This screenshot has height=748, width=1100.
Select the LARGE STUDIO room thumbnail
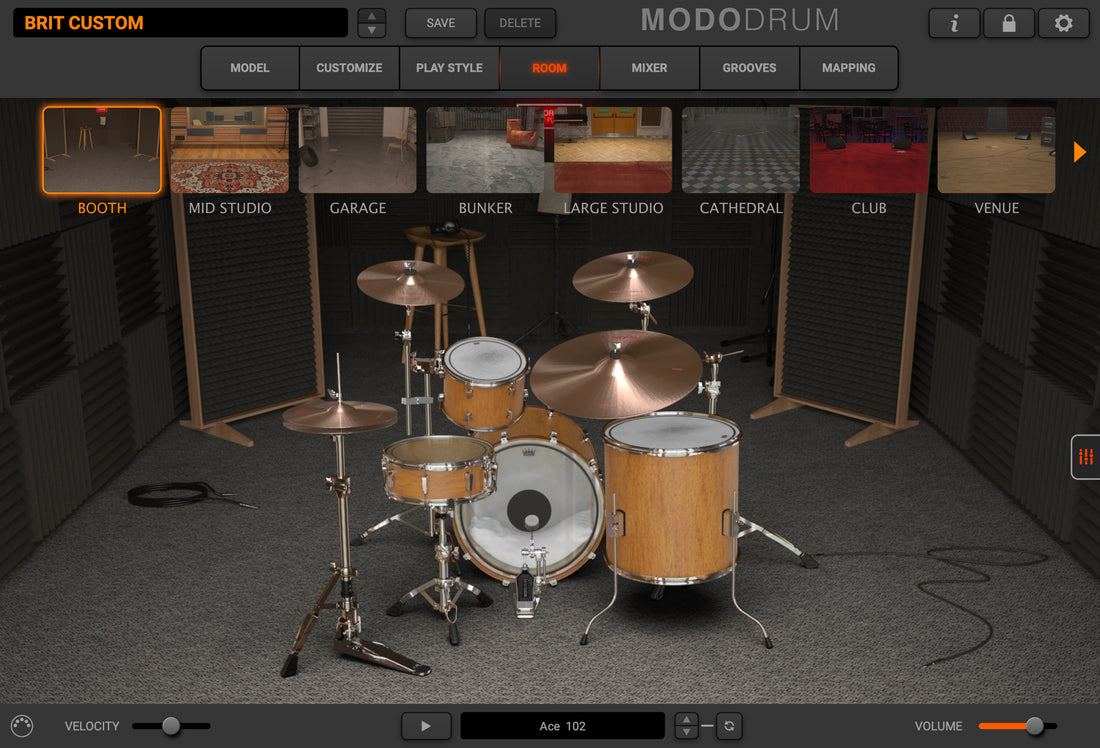click(613, 150)
